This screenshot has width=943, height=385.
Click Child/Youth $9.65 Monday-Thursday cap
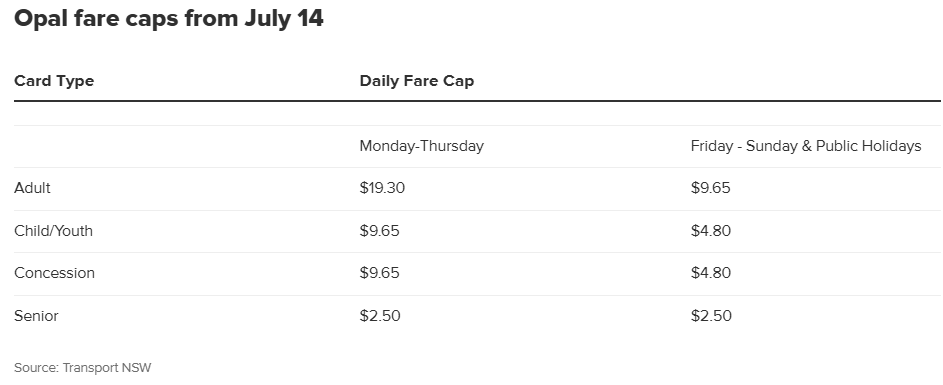pyautogui.click(x=379, y=231)
